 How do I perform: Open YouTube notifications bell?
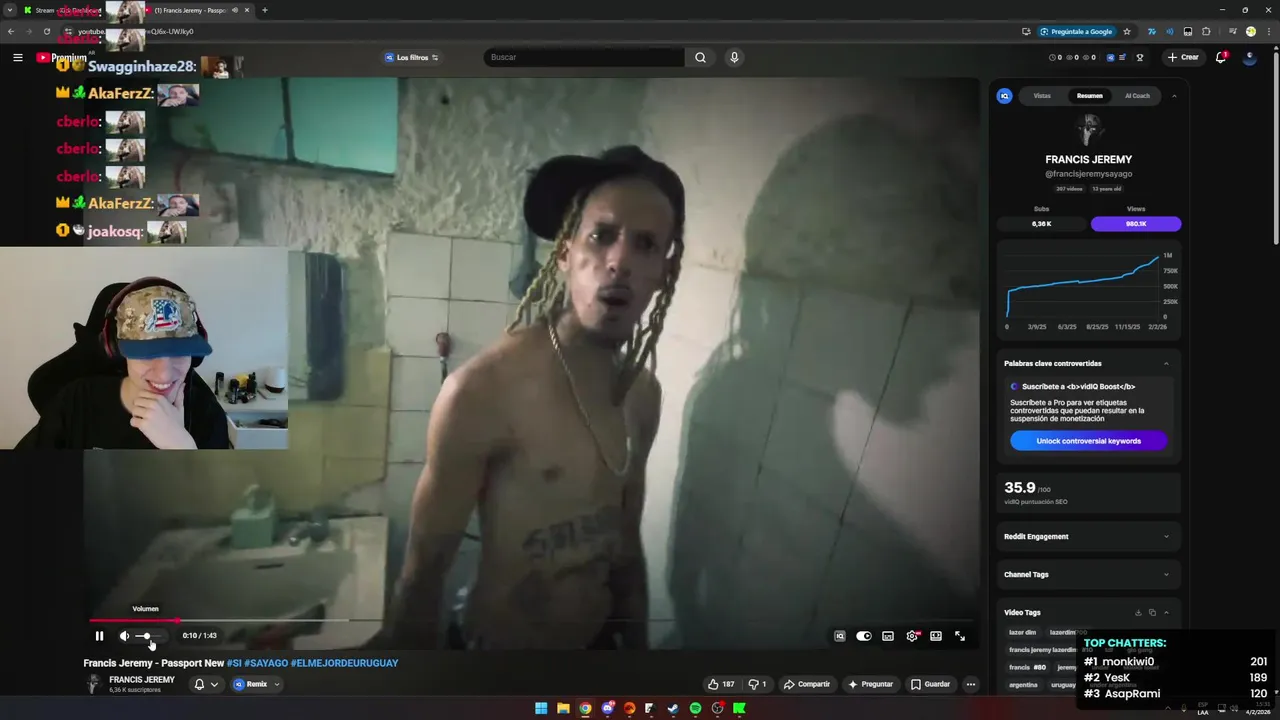tap(1221, 57)
